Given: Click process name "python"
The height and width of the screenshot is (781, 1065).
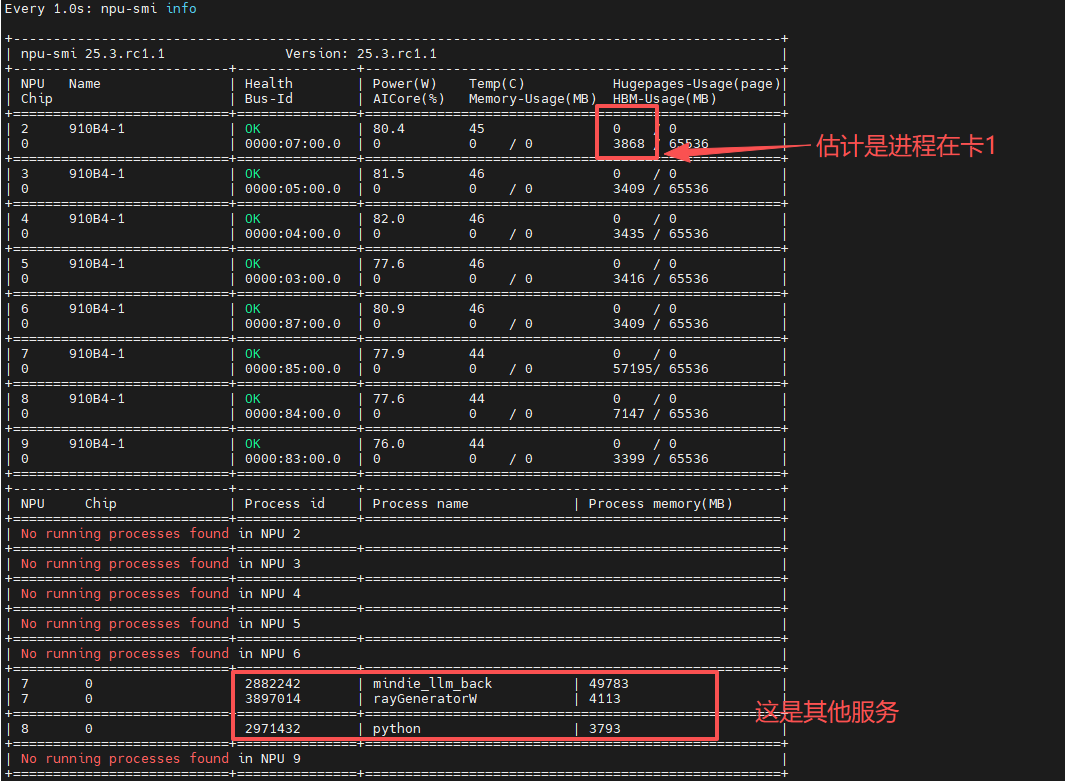Looking at the screenshot, I should coord(397,729).
